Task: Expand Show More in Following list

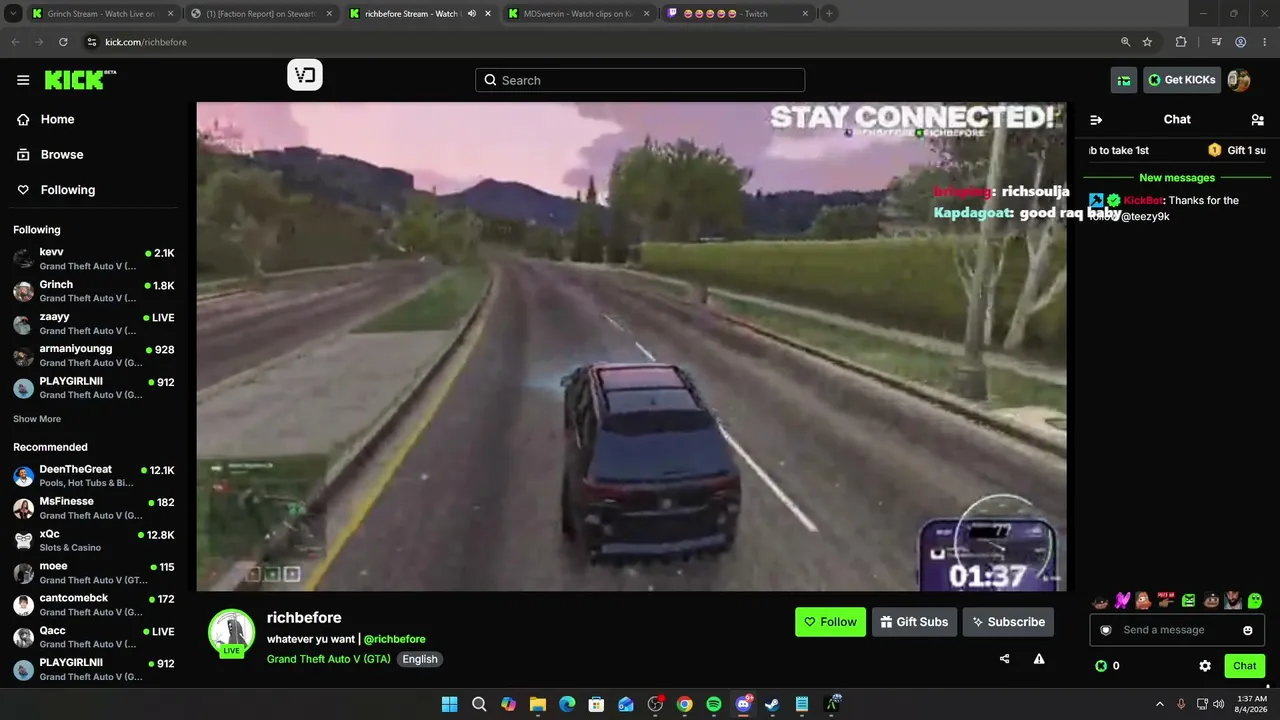Action: point(37,419)
